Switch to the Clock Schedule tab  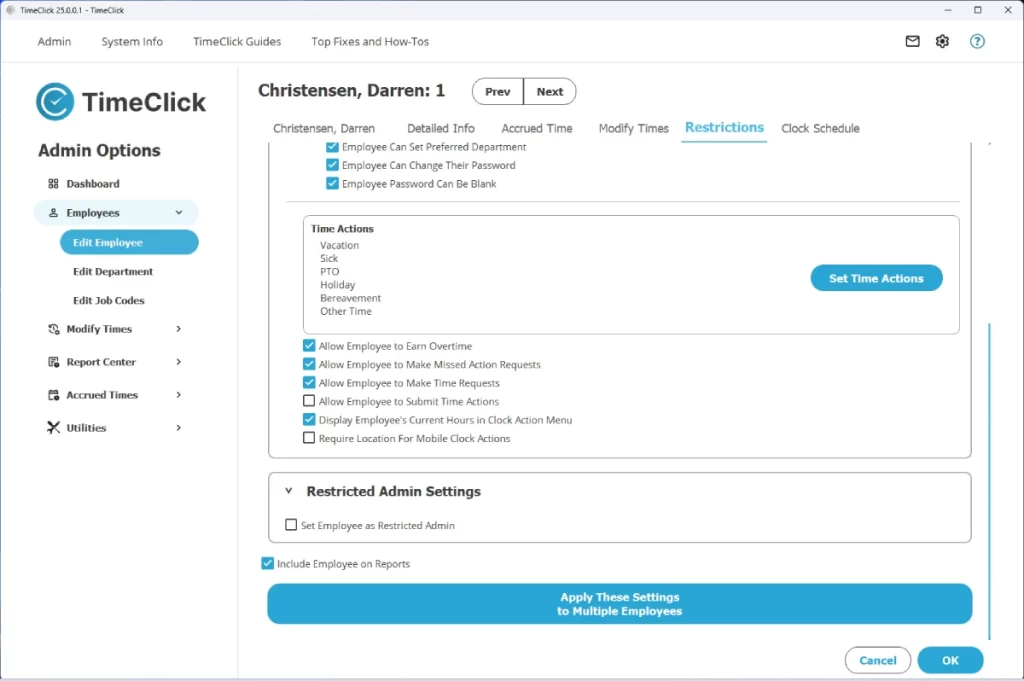click(x=820, y=128)
